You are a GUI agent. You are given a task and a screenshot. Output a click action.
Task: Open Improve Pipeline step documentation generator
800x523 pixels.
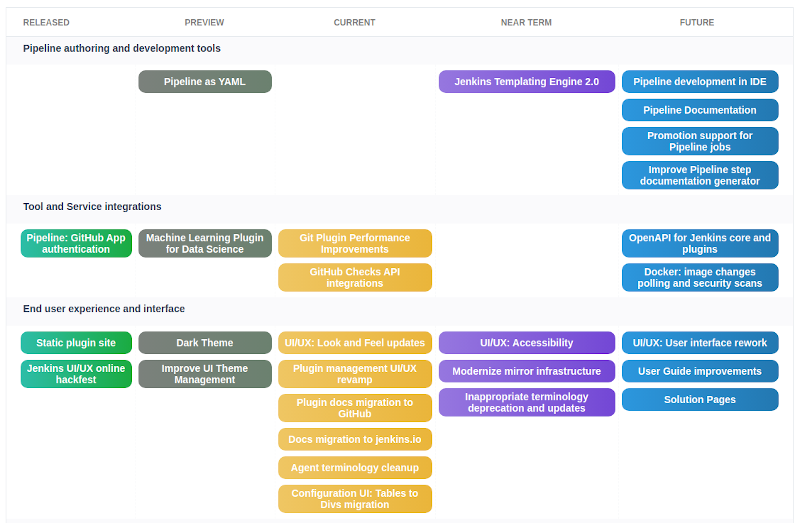[699, 176]
